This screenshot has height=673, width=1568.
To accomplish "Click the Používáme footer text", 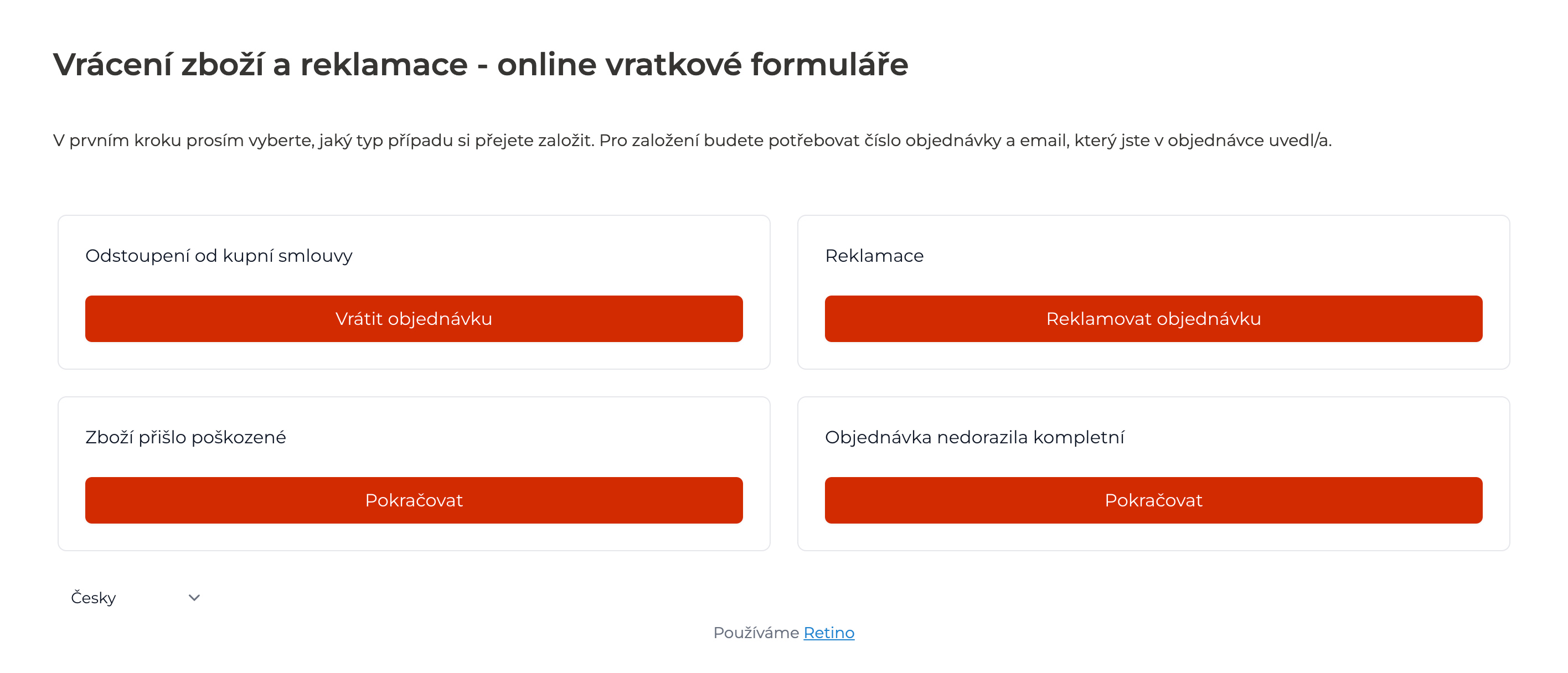I will pyautogui.click(x=755, y=633).
